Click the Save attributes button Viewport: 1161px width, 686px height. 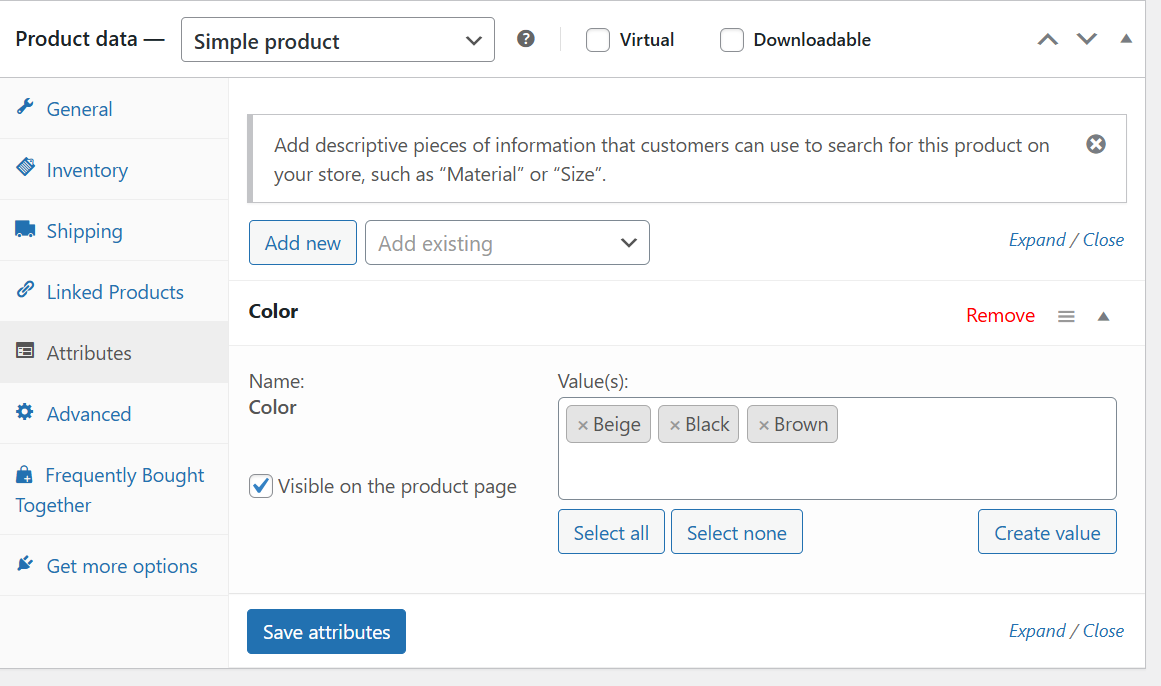[327, 631]
